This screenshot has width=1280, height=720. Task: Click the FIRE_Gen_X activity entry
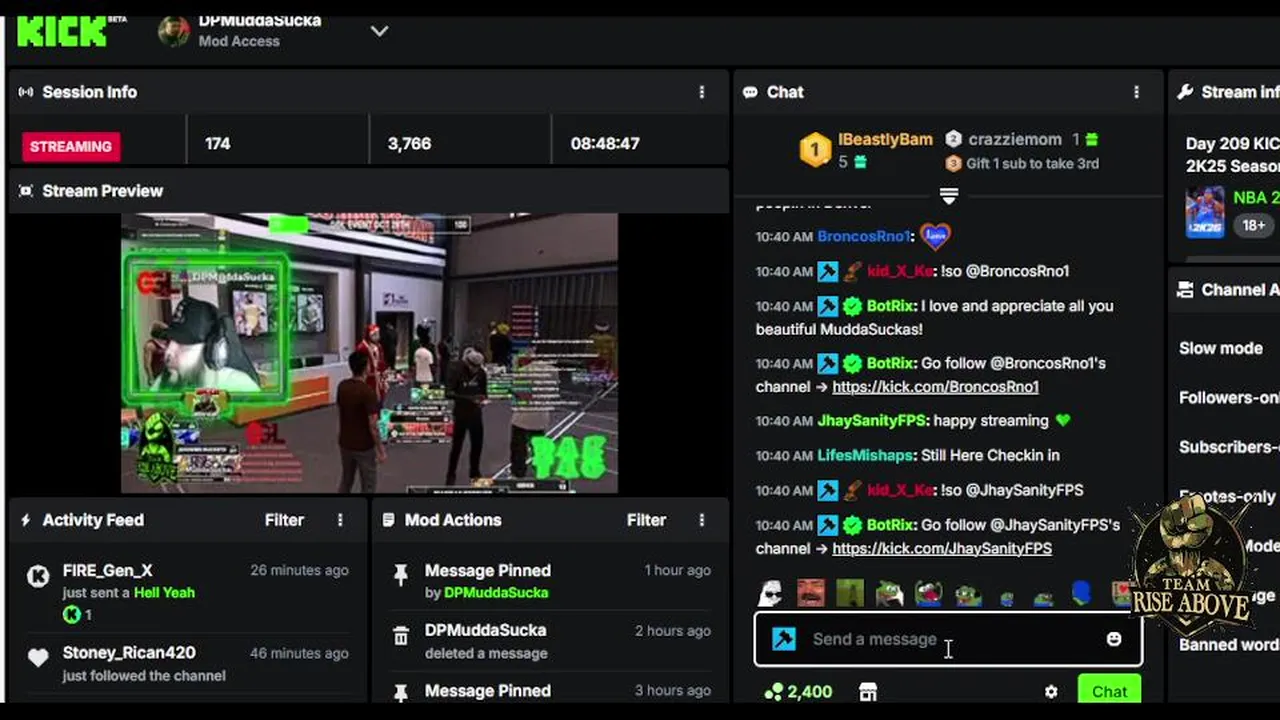point(187,592)
